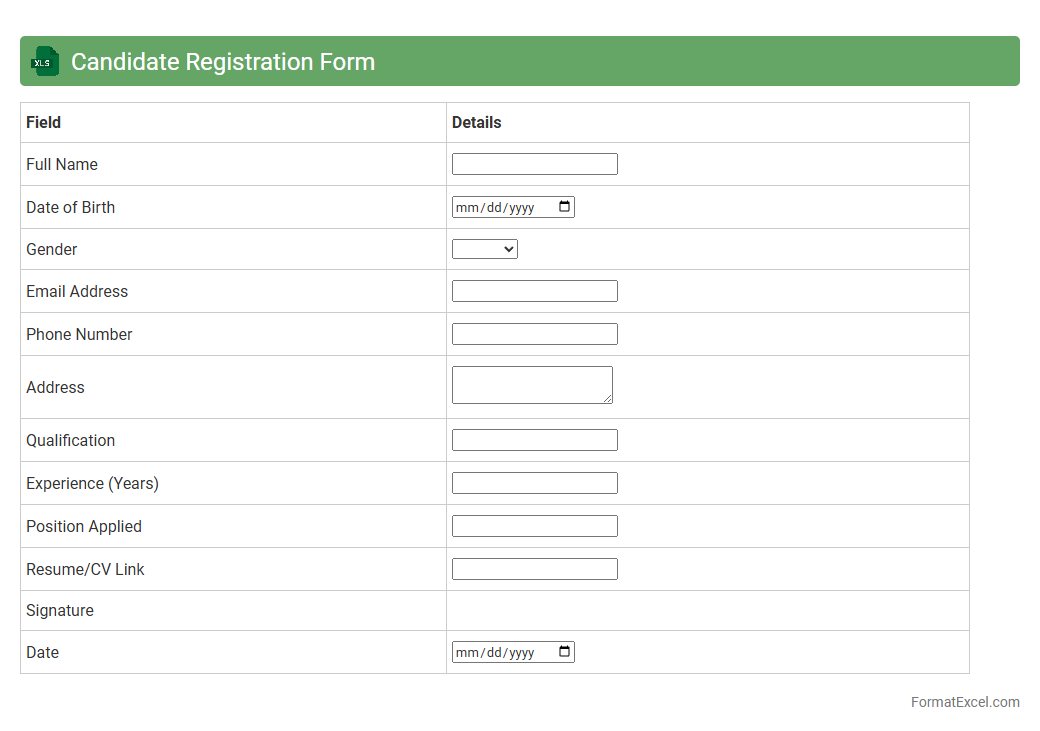
Task: Grab the Address textarea resize handle
Action: [608, 399]
